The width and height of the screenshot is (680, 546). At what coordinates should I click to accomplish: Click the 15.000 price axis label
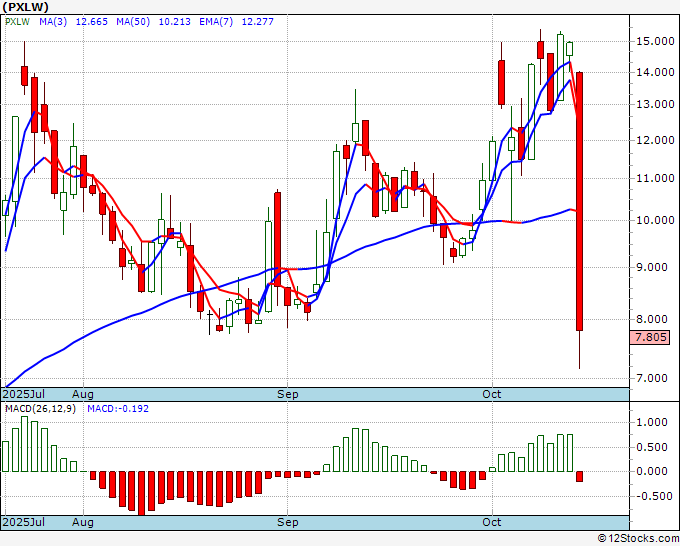click(x=655, y=42)
